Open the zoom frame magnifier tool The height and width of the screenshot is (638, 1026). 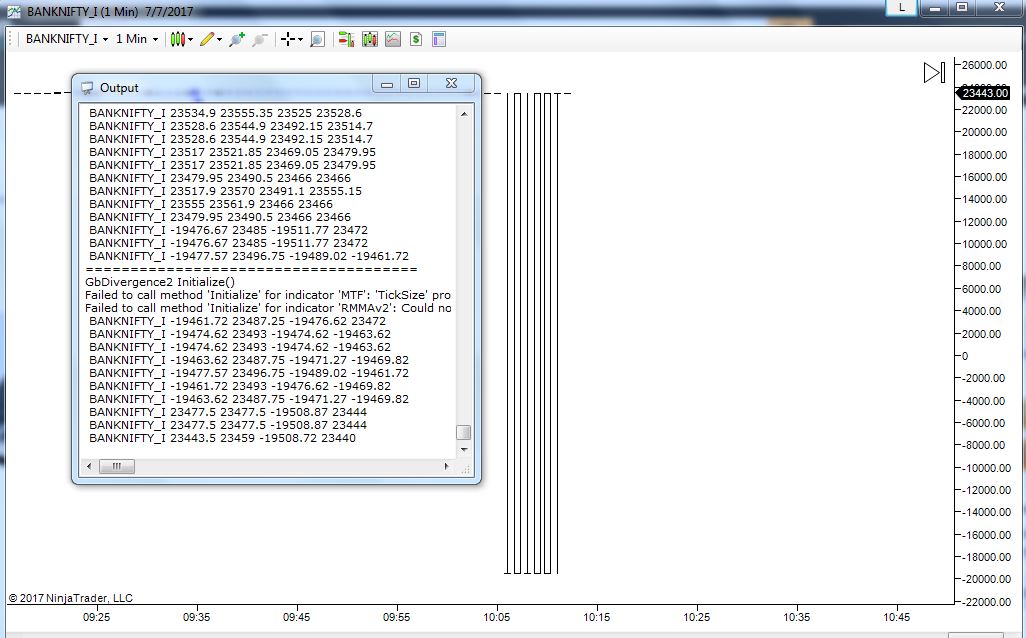(317, 39)
